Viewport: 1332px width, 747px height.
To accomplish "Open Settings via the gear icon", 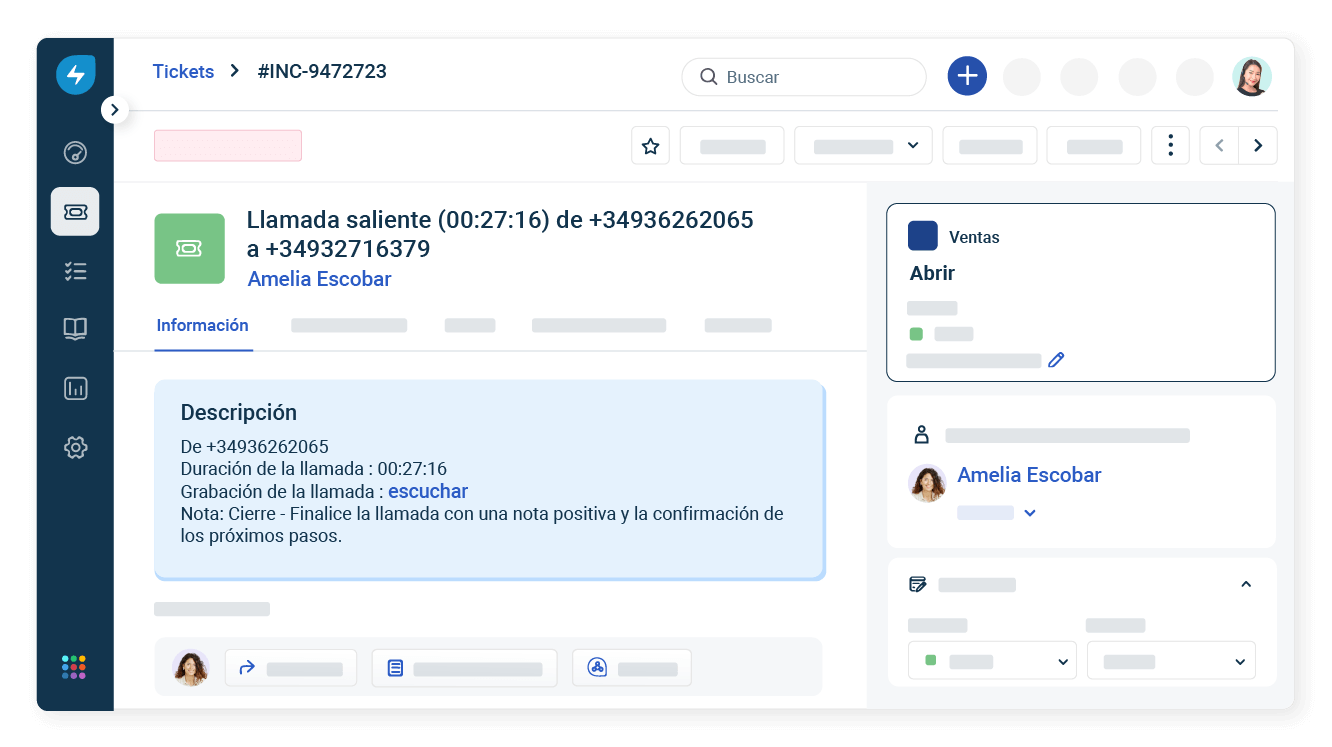I will (75, 447).
